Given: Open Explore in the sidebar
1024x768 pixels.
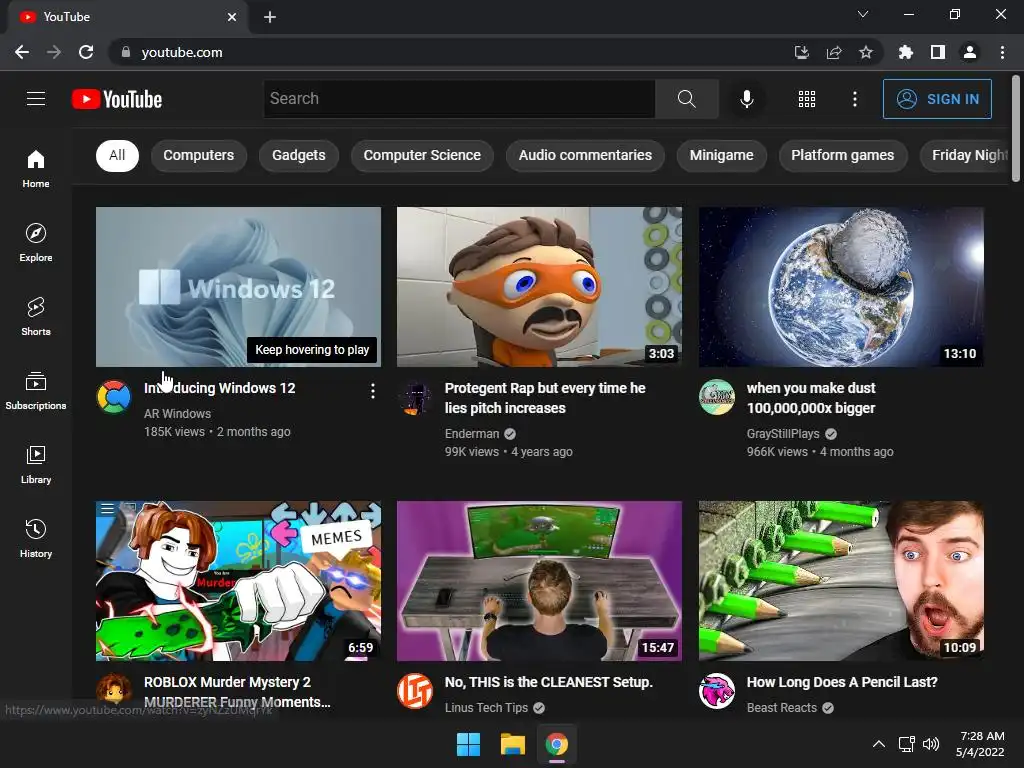Looking at the screenshot, I should 36,242.
